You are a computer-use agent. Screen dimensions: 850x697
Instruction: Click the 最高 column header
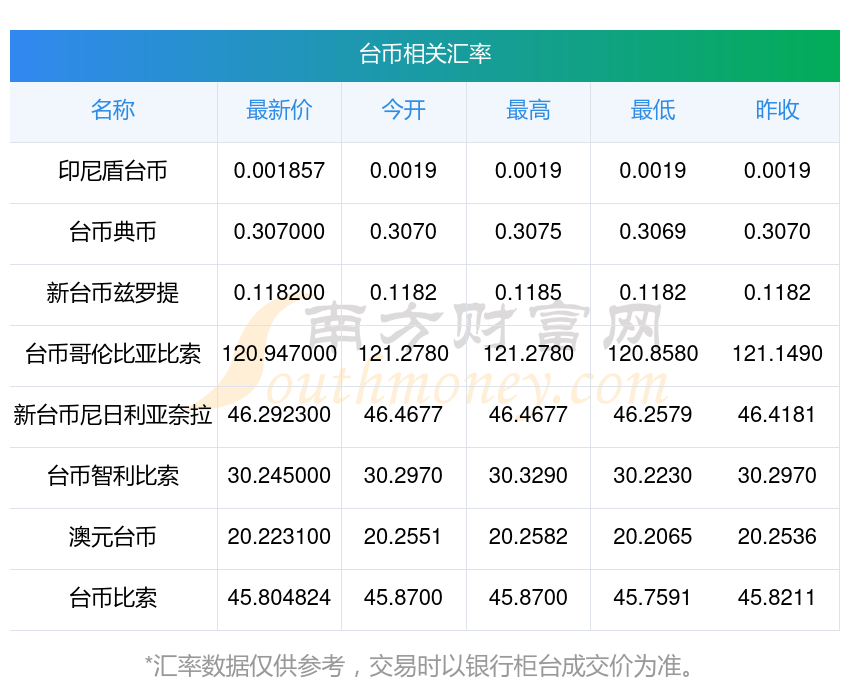(x=528, y=110)
